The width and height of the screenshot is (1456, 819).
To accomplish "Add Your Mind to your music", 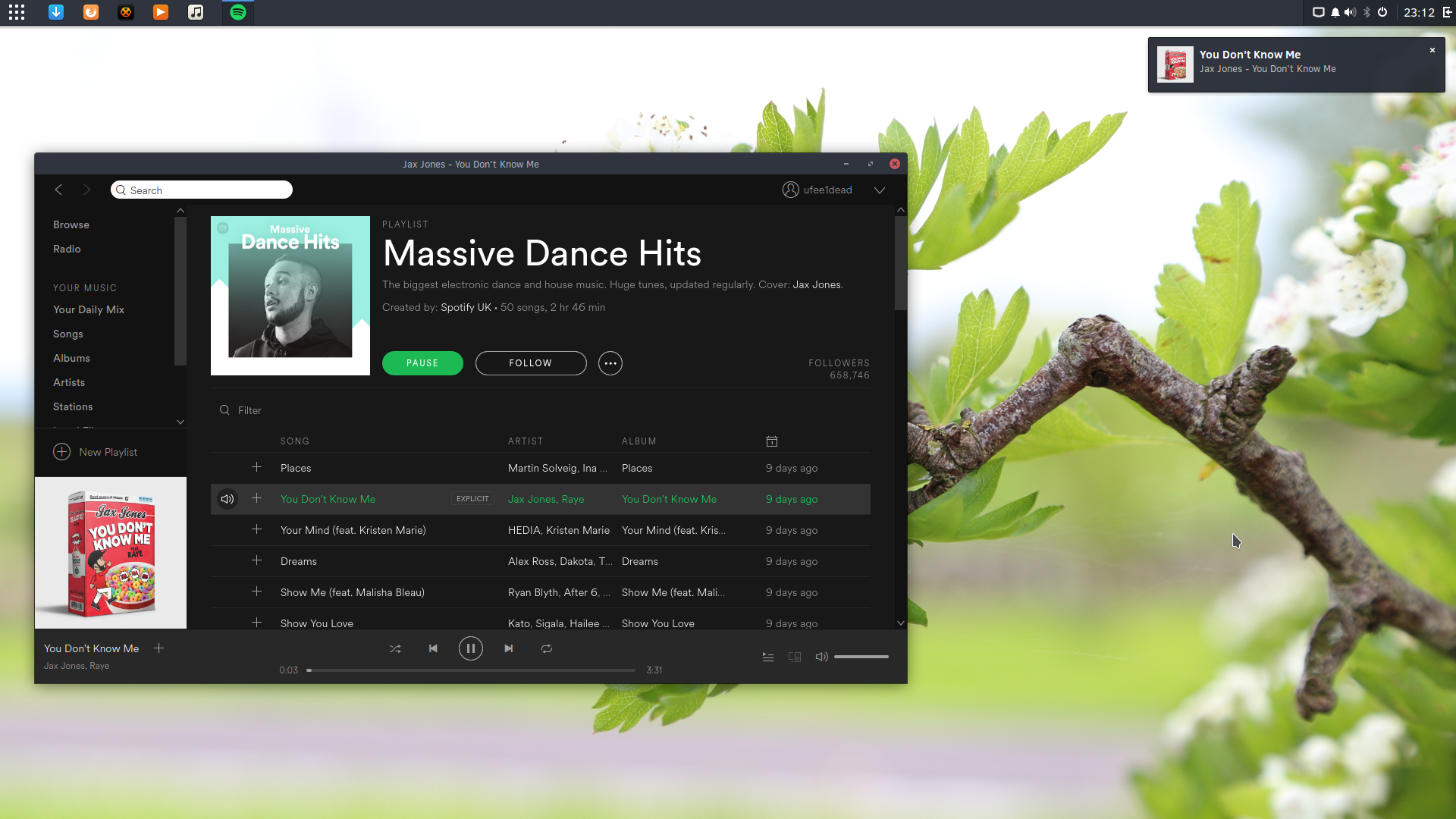I will point(256,529).
